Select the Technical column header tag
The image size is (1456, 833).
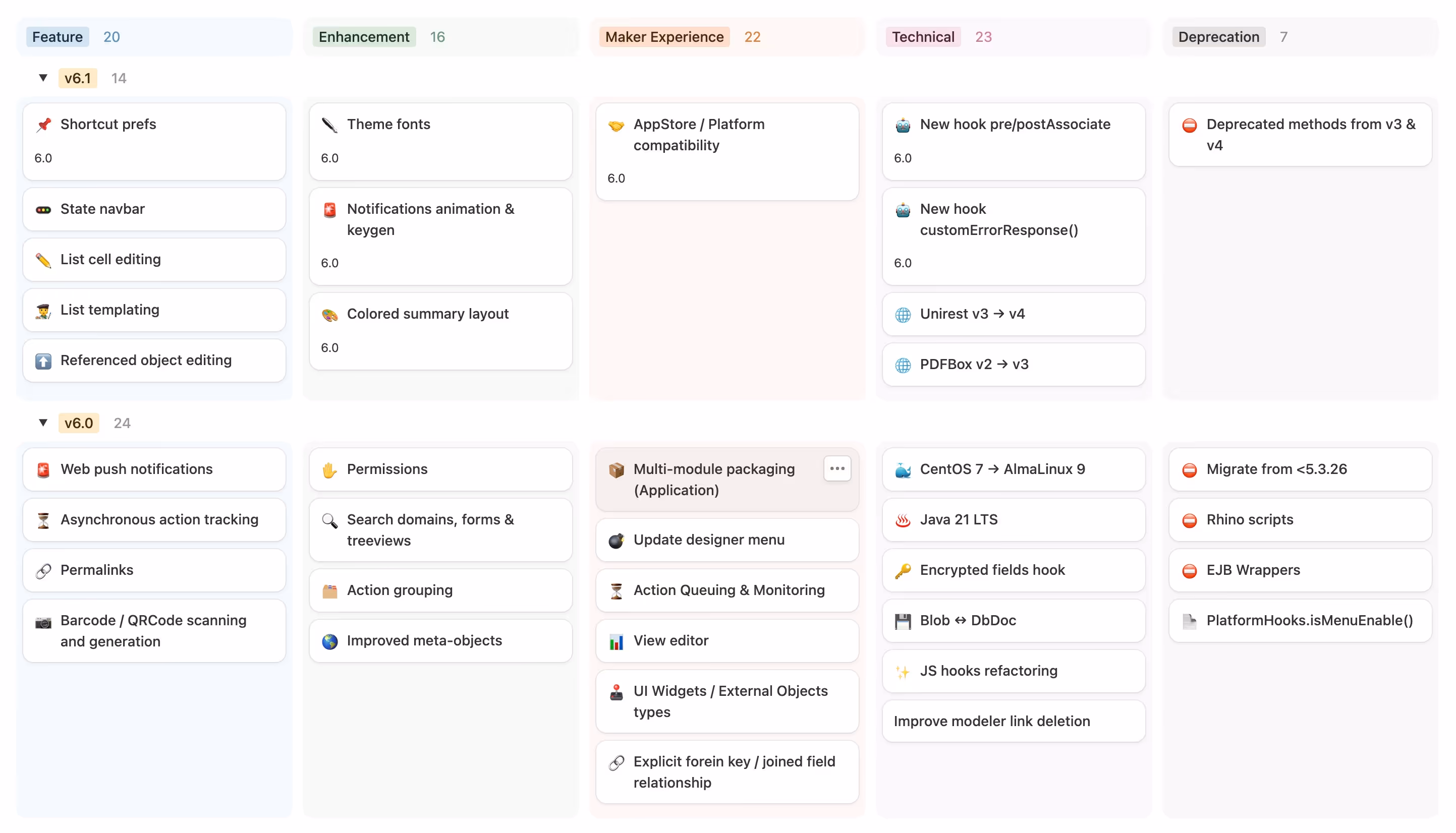pos(923,37)
